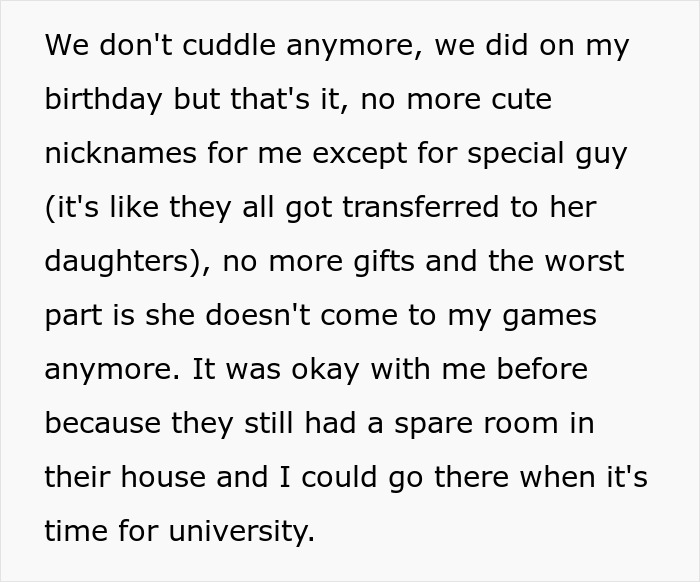This screenshot has height=582, width=700.
Task: Click the word "transferred"
Action: 421,207
